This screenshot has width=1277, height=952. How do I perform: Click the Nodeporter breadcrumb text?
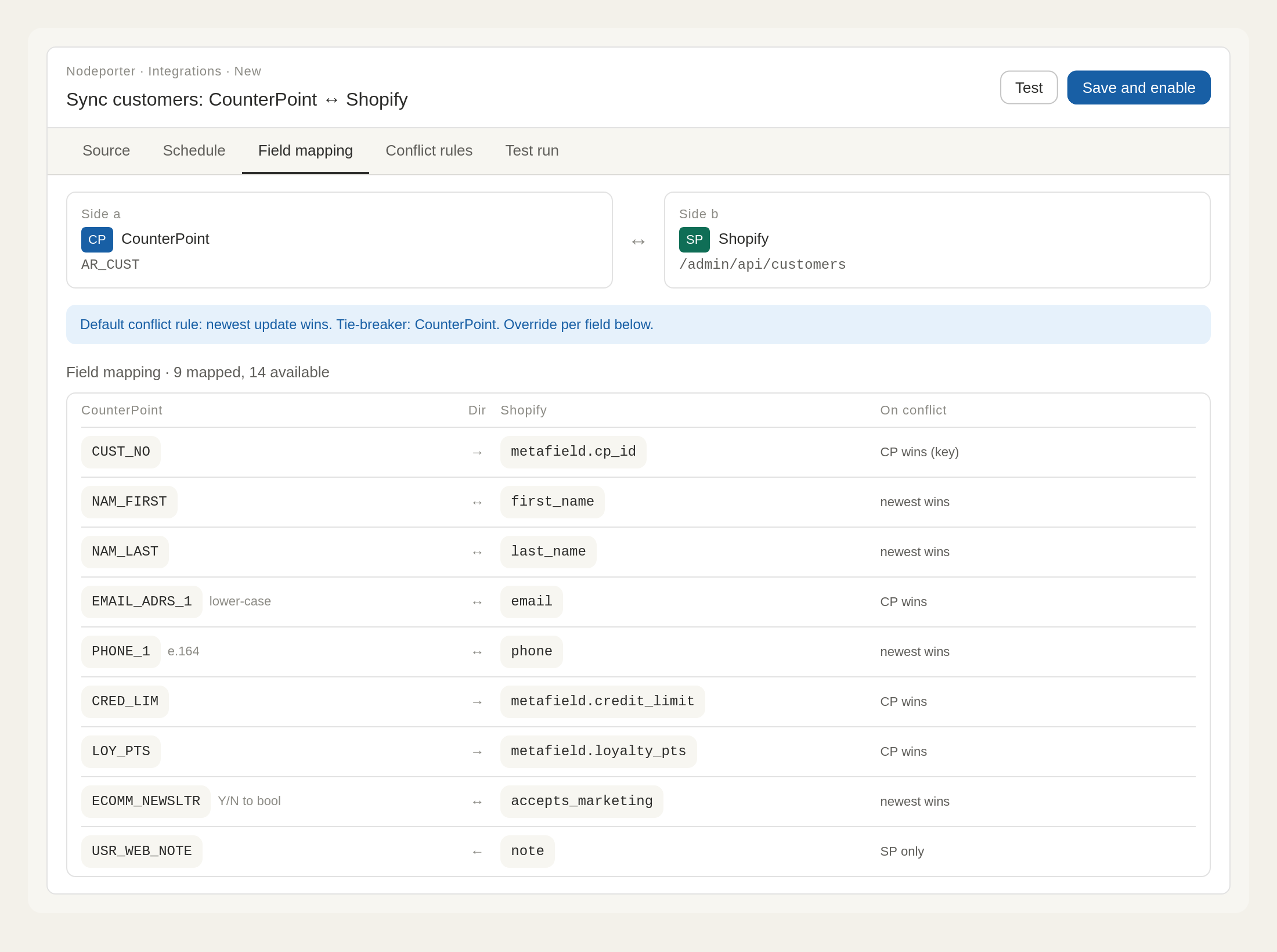[x=101, y=71]
